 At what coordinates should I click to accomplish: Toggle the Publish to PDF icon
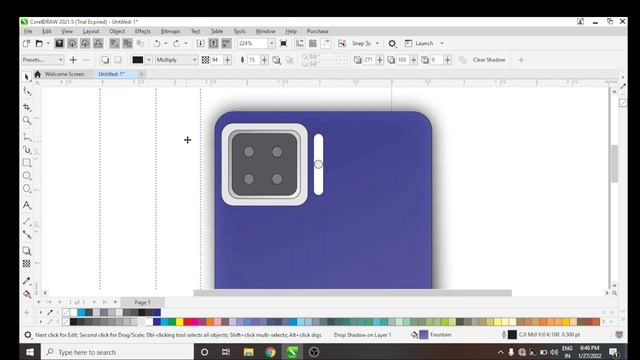(x=227, y=43)
